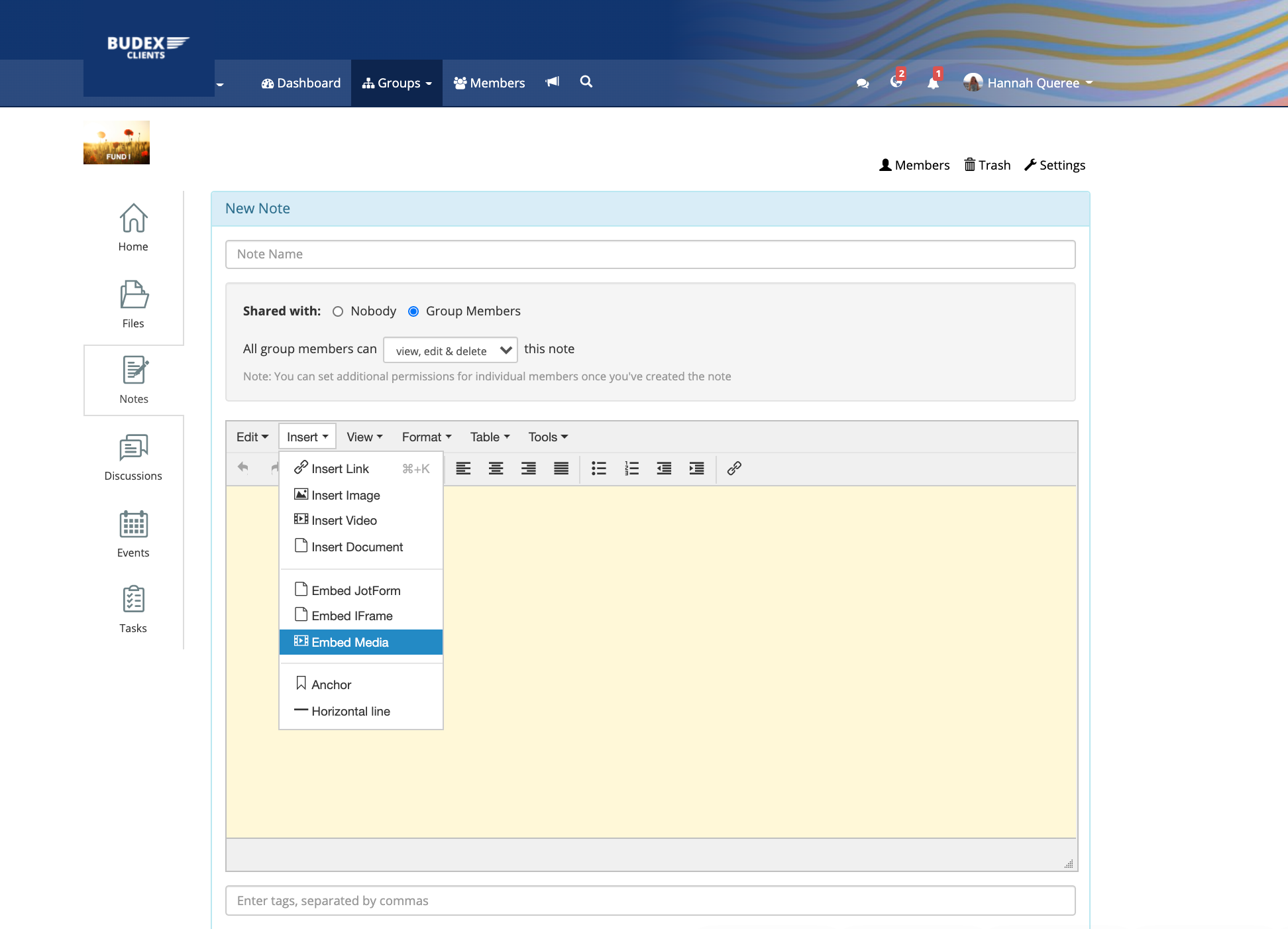Click the FUND group thumbnail image
Screen dimensions: 1288x929
117,142
